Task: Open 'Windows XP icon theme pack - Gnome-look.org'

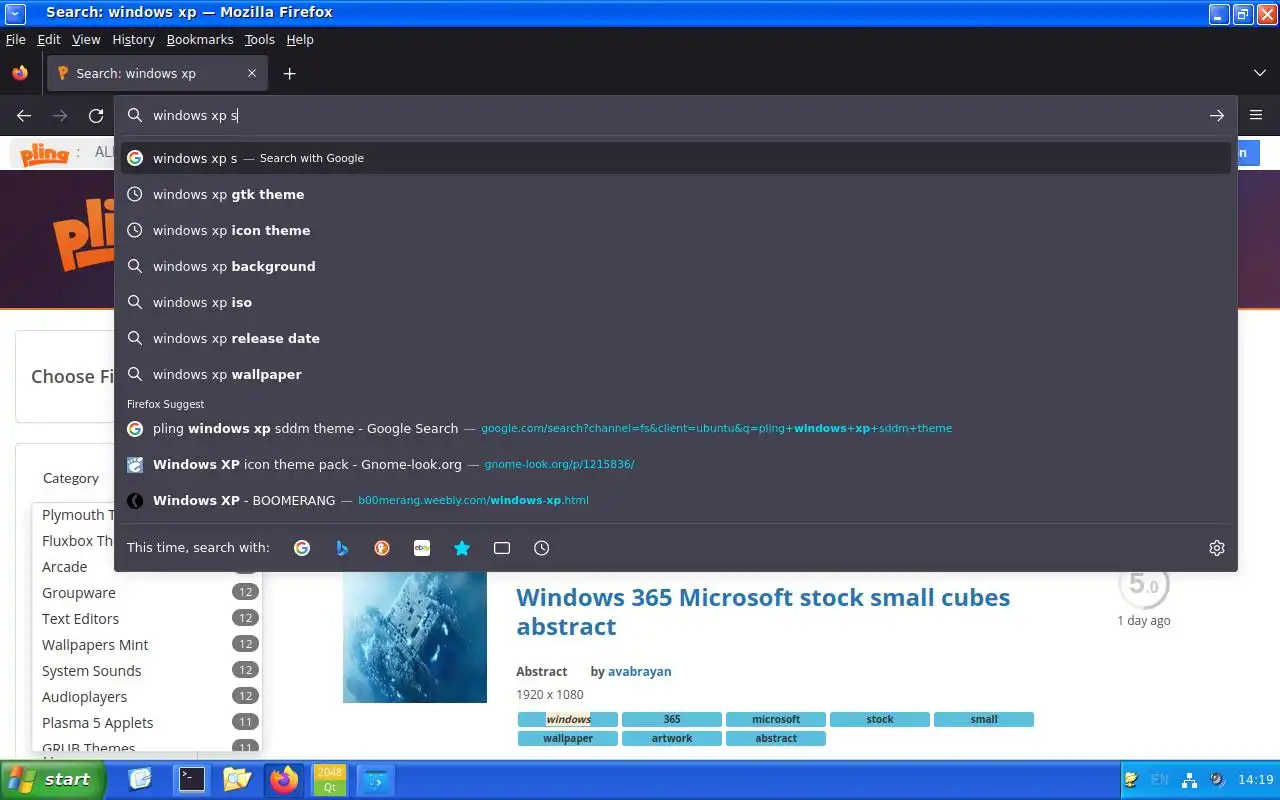Action: point(676,464)
